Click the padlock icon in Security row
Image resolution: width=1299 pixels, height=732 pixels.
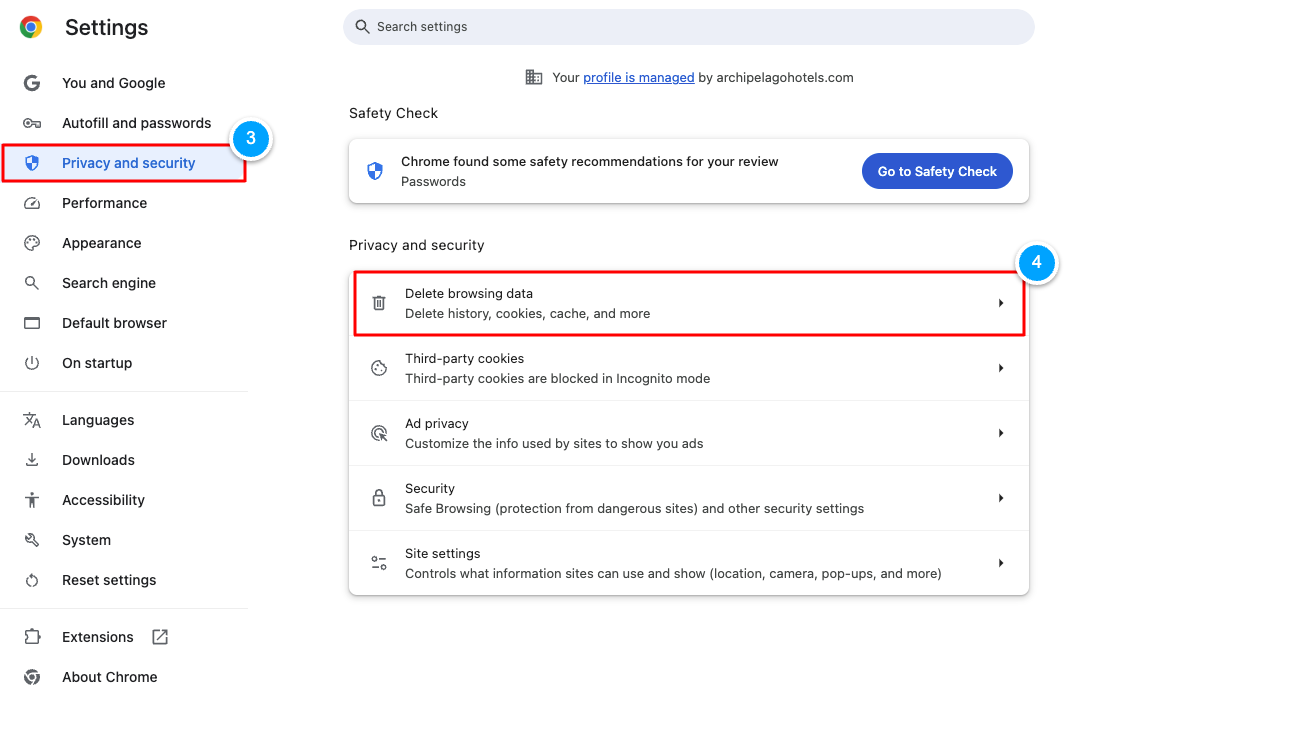[379, 498]
